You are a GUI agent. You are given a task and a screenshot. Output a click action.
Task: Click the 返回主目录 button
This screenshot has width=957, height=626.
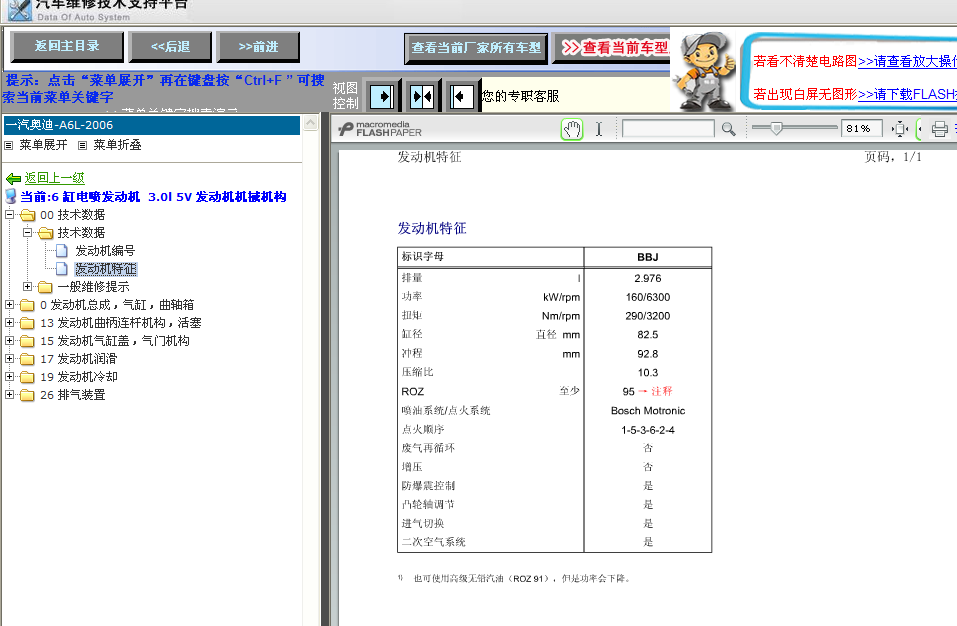click(x=67, y=46)
